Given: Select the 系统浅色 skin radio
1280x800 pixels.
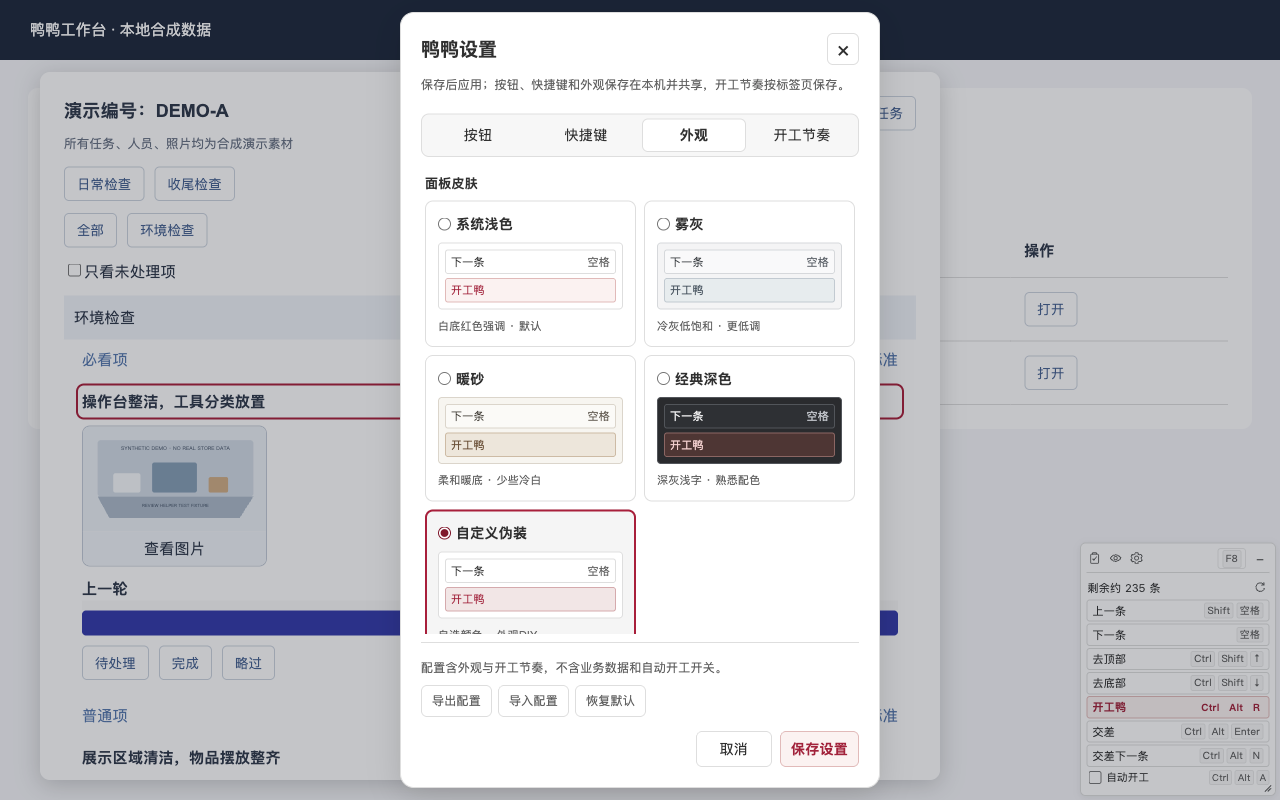Looking at the screenshot, I should point(444,224).
